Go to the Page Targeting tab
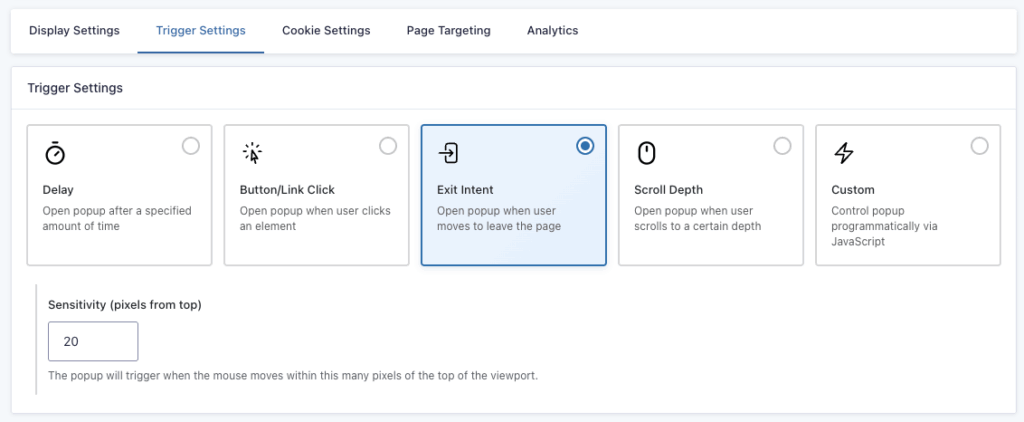The width and height of the screenshot is (1024, 422). [x=448, y=31]
